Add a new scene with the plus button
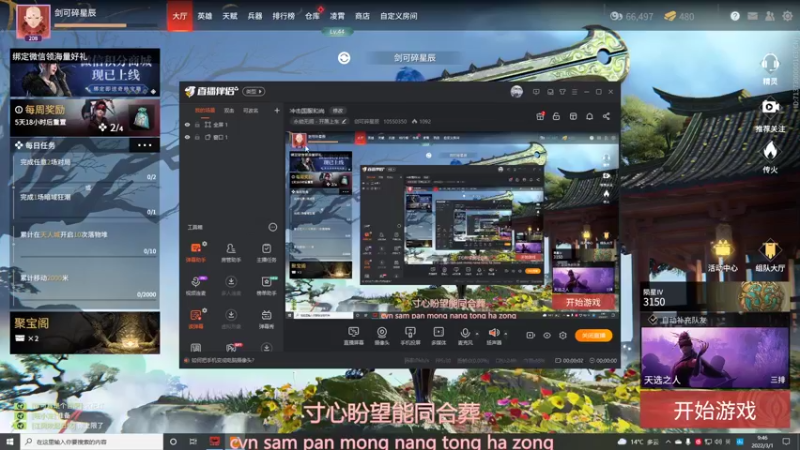The width and height of the screenshot is (800, 450). tap(277, 110)
